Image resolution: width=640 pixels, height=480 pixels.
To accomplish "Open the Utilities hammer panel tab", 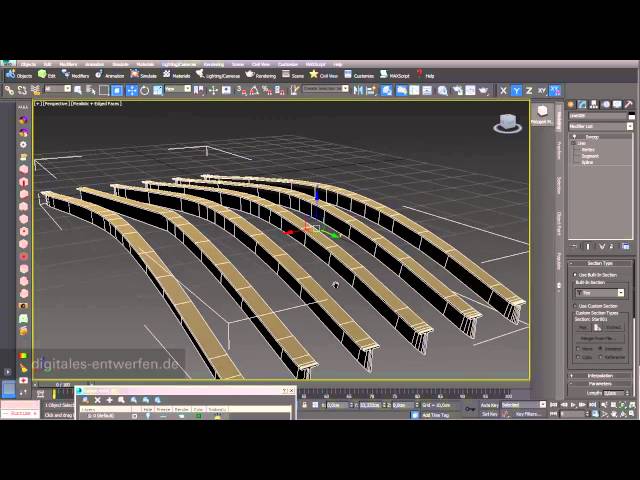I will click(629, 104).
